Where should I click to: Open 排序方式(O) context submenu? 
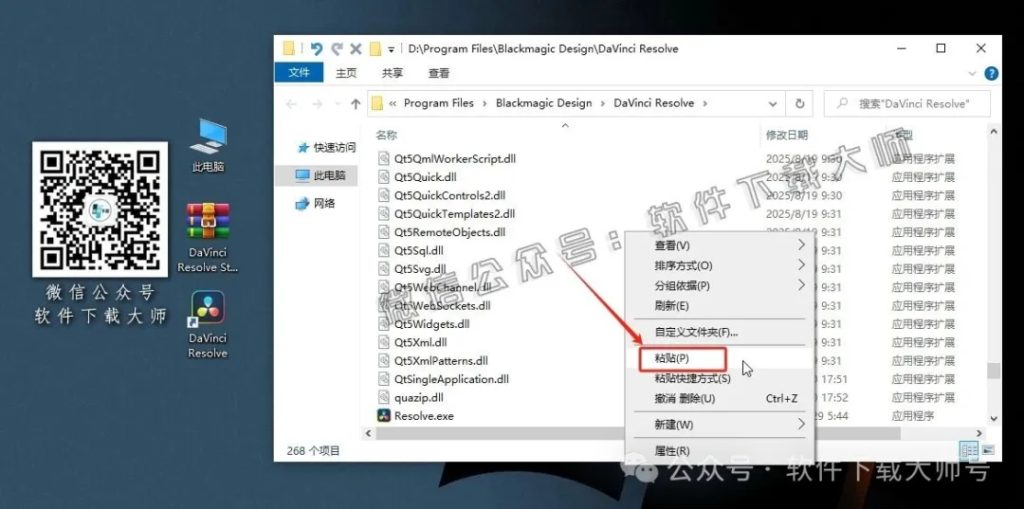pyautogui.click(x=720, y=265)
